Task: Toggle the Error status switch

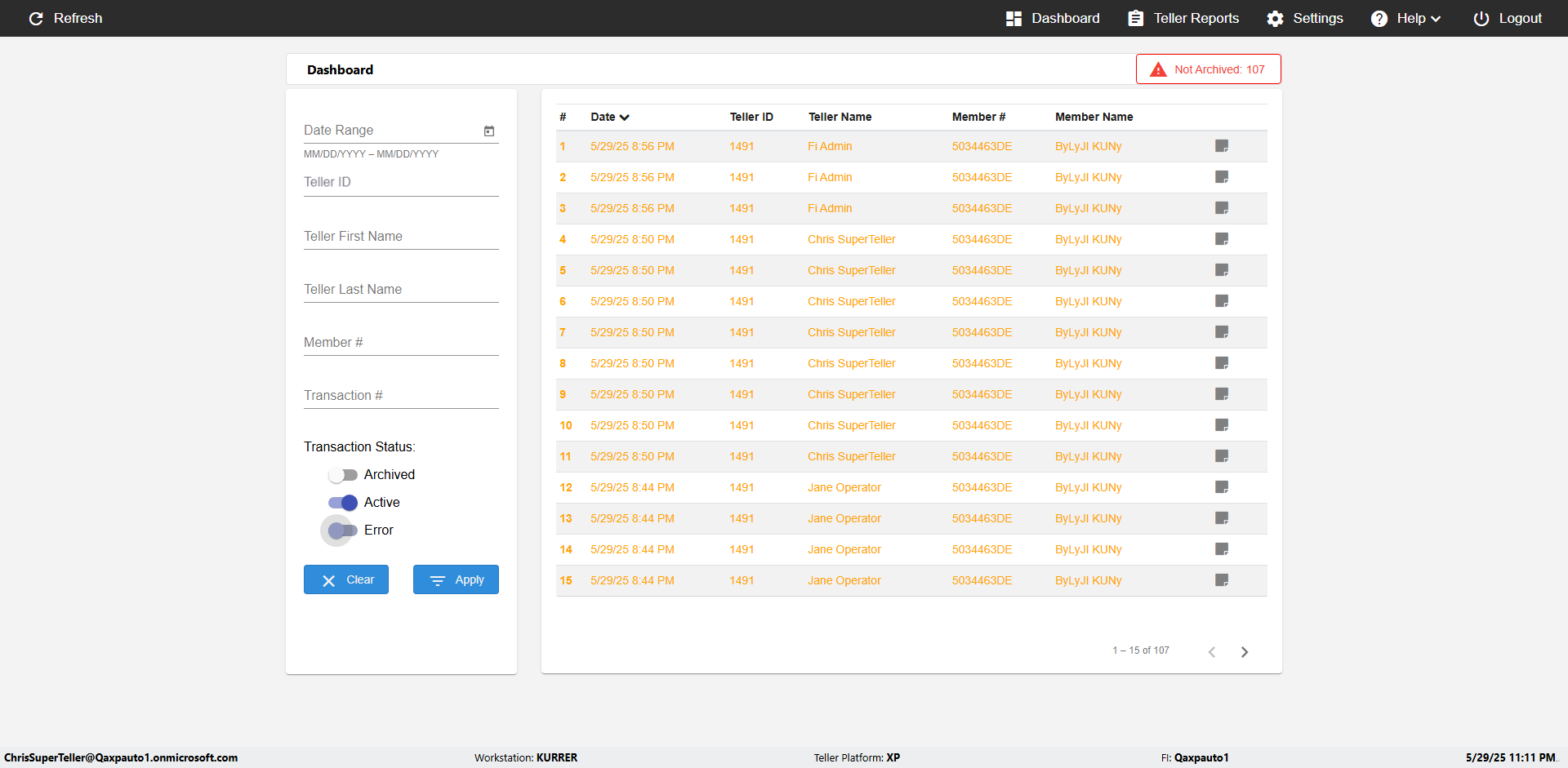Action: click(x=343, y=530)
